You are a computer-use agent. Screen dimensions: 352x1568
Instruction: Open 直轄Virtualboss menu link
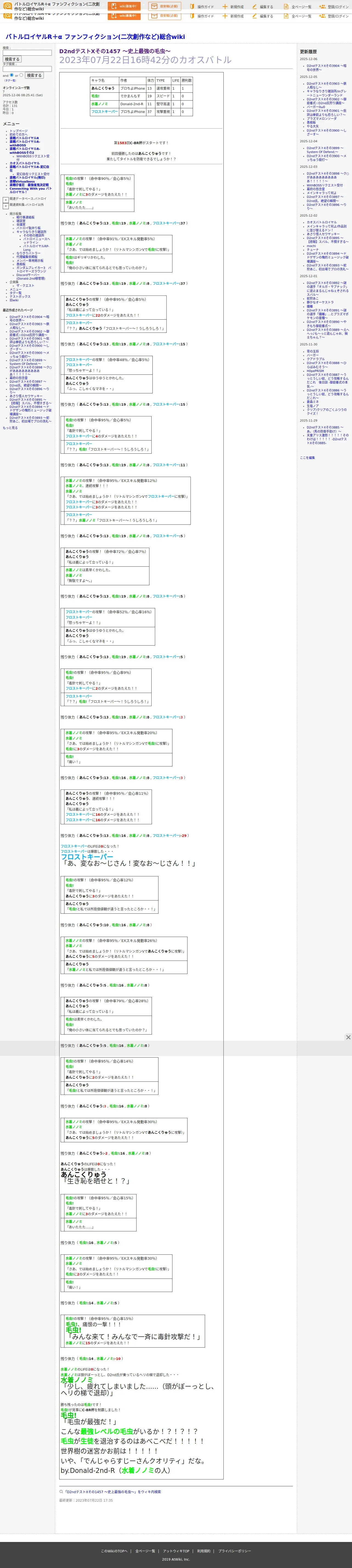click(22, 181)
